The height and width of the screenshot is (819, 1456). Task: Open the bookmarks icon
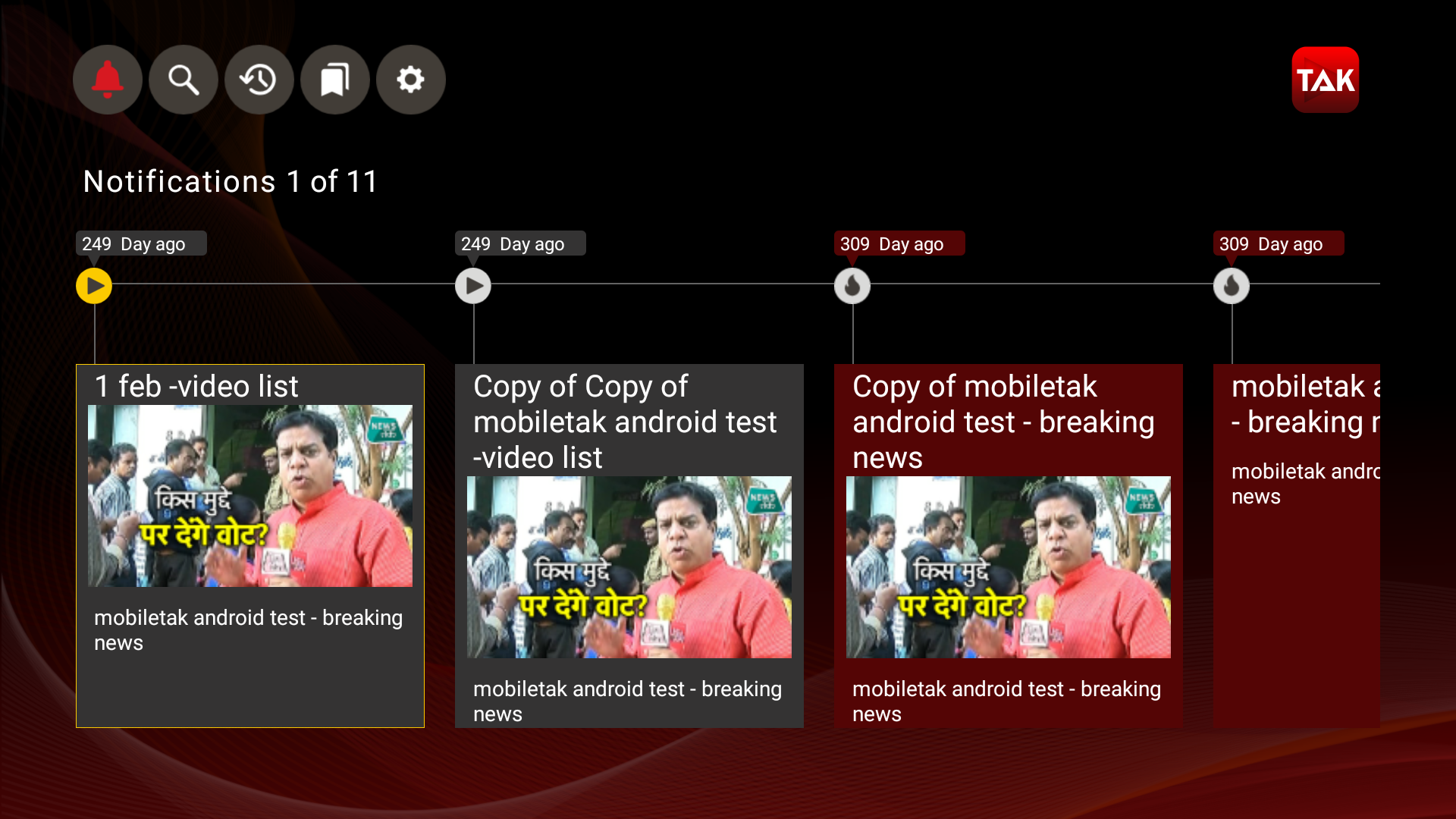click(334, 79)
